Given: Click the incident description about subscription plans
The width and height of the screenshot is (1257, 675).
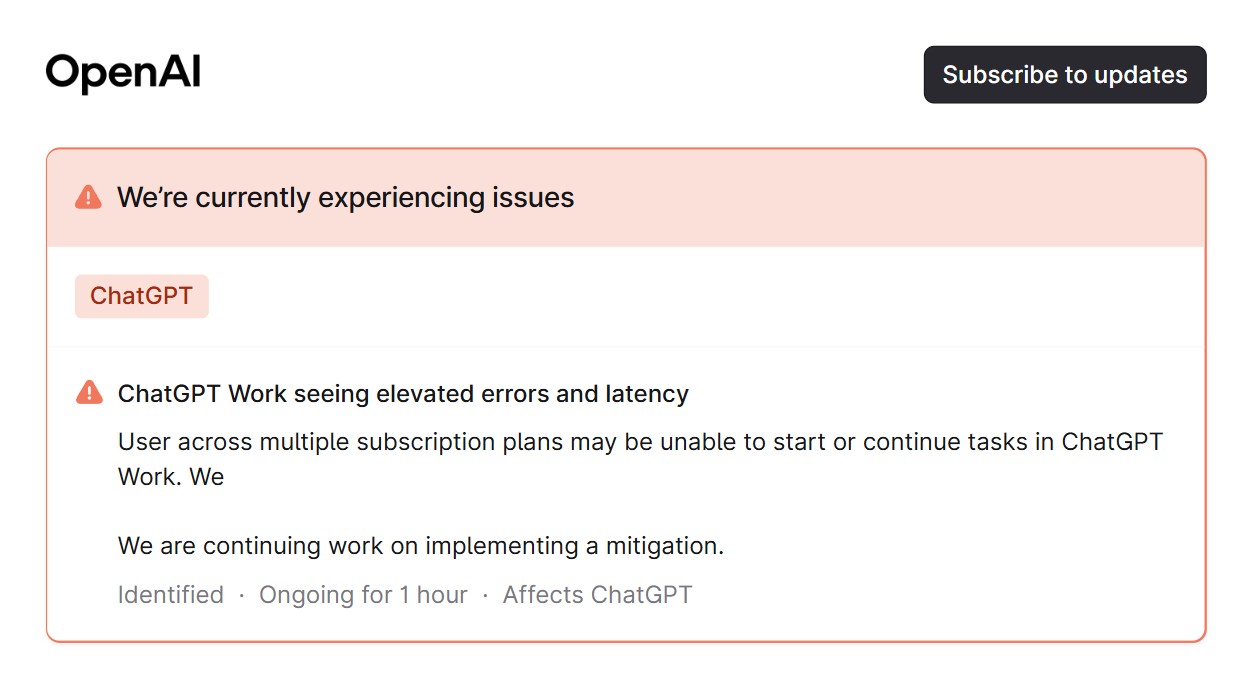Looking at the screenshot, I should pyautogui.click(x=640, y=459).
